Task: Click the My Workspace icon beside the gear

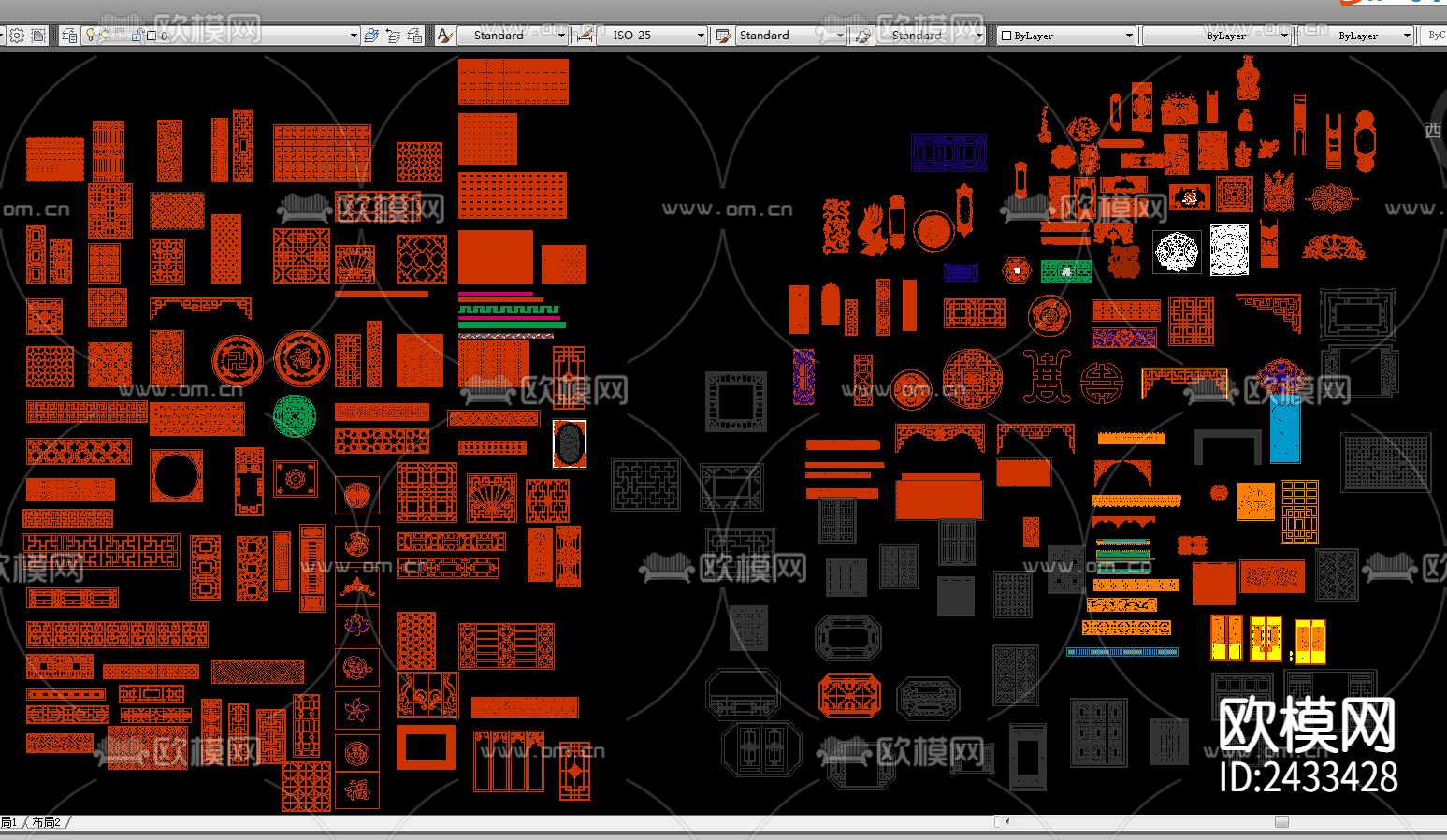Action: pyautogui.click(x=38, y=36)
